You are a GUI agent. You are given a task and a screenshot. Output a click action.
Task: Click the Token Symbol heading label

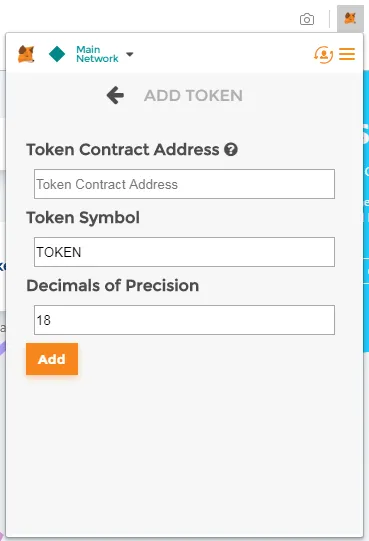pyautogui.click(x=83, y=218)
